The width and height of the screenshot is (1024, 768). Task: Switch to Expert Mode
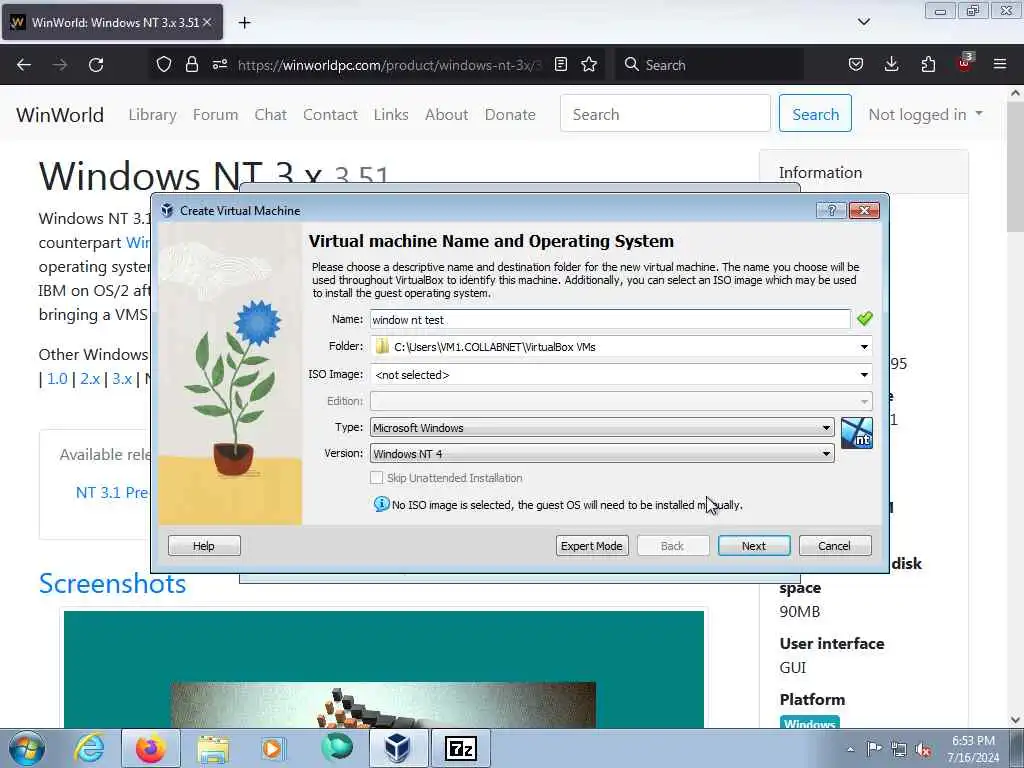(592, 545)
